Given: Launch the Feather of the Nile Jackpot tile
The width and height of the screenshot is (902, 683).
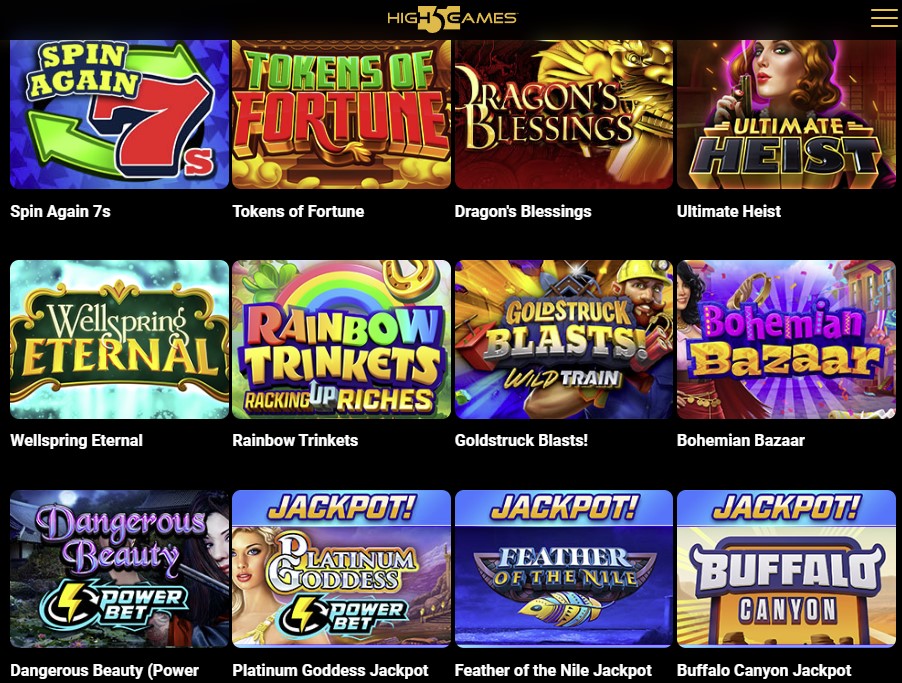Looking at the screenshot, I should (x=564, y=568).
